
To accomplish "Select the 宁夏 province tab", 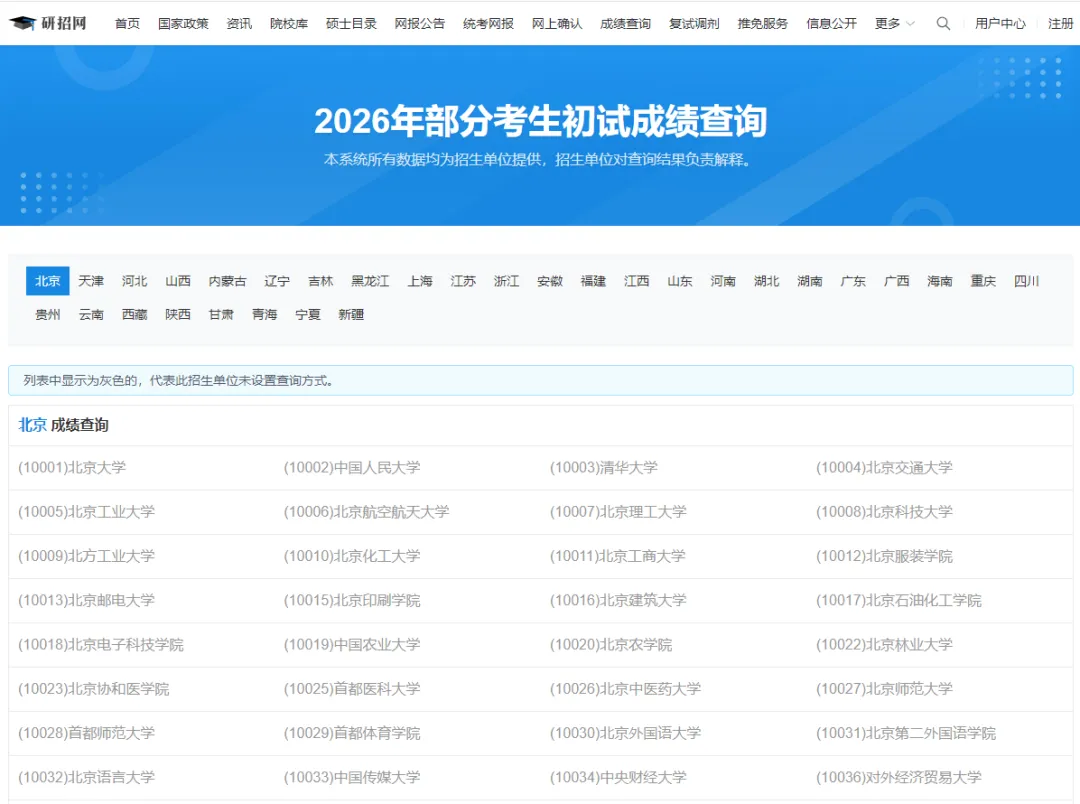I will 308,314.
